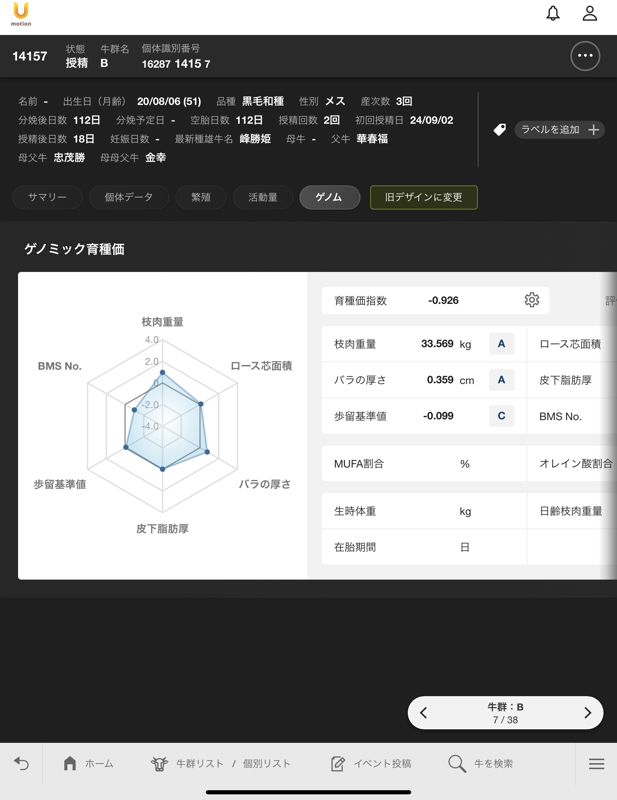Open the 繁殖 tab
Image resolution: width=617 pixels, height=800 pixels.
click(201, 197)
